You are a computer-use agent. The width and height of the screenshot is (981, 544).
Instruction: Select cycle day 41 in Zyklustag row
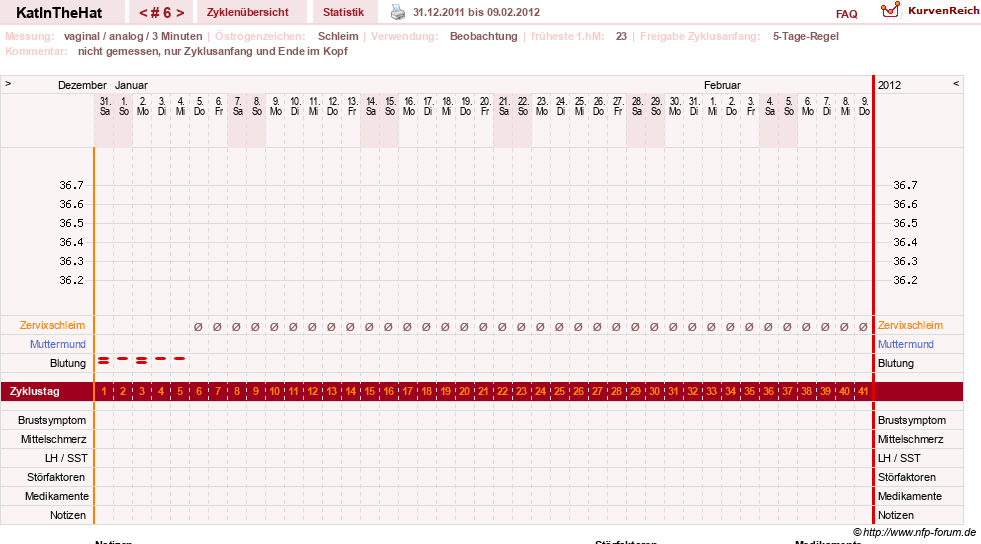coord(863,391)
